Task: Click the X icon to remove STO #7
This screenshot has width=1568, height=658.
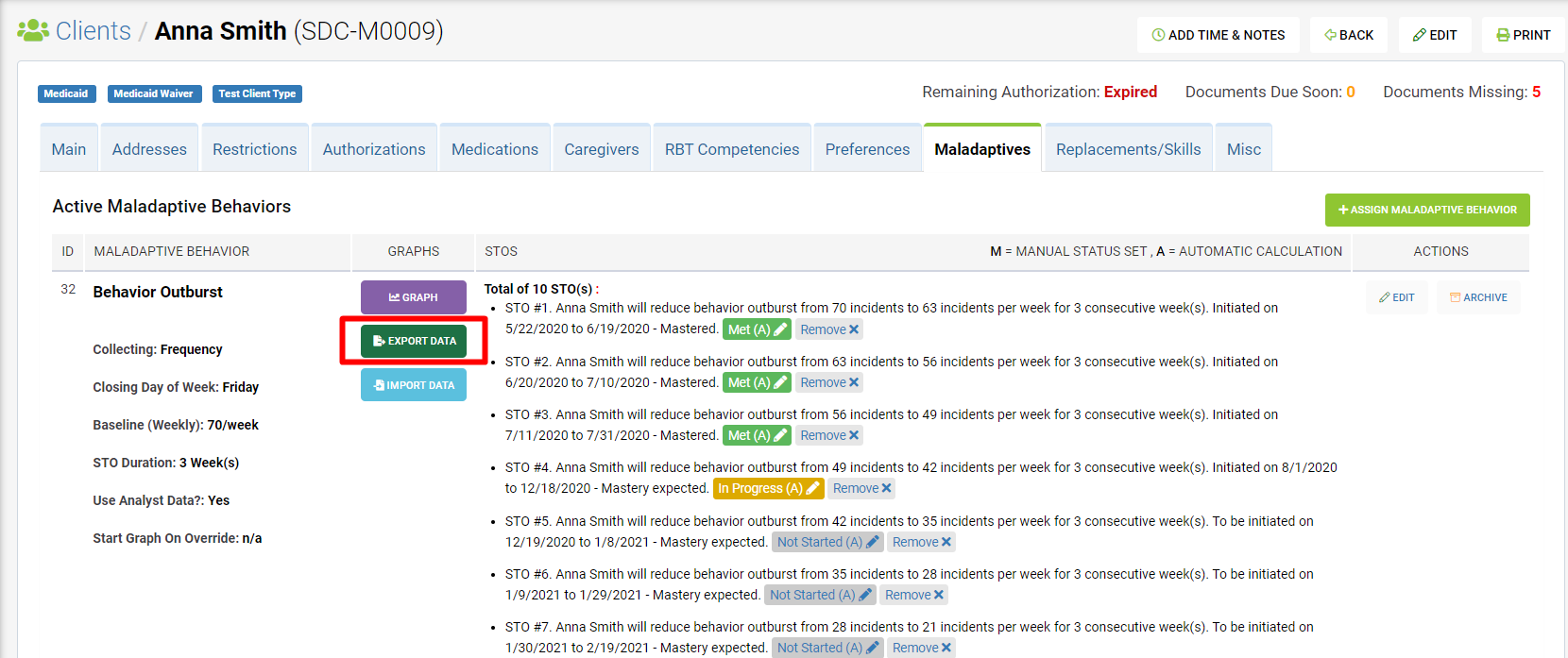Action: click(x=946, y=648)
